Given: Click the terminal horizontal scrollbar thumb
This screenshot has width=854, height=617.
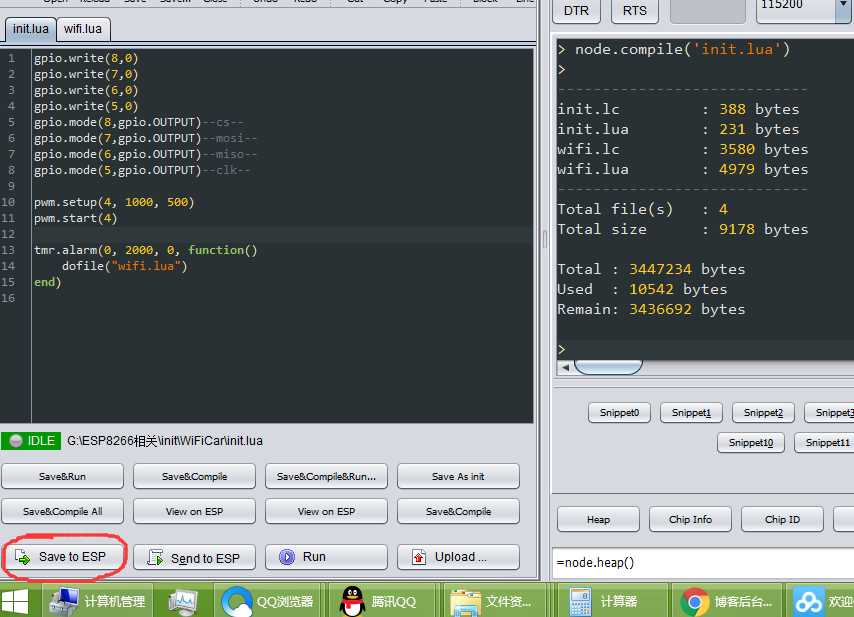Looking at the screenshot, I should (x=608, y=368).
